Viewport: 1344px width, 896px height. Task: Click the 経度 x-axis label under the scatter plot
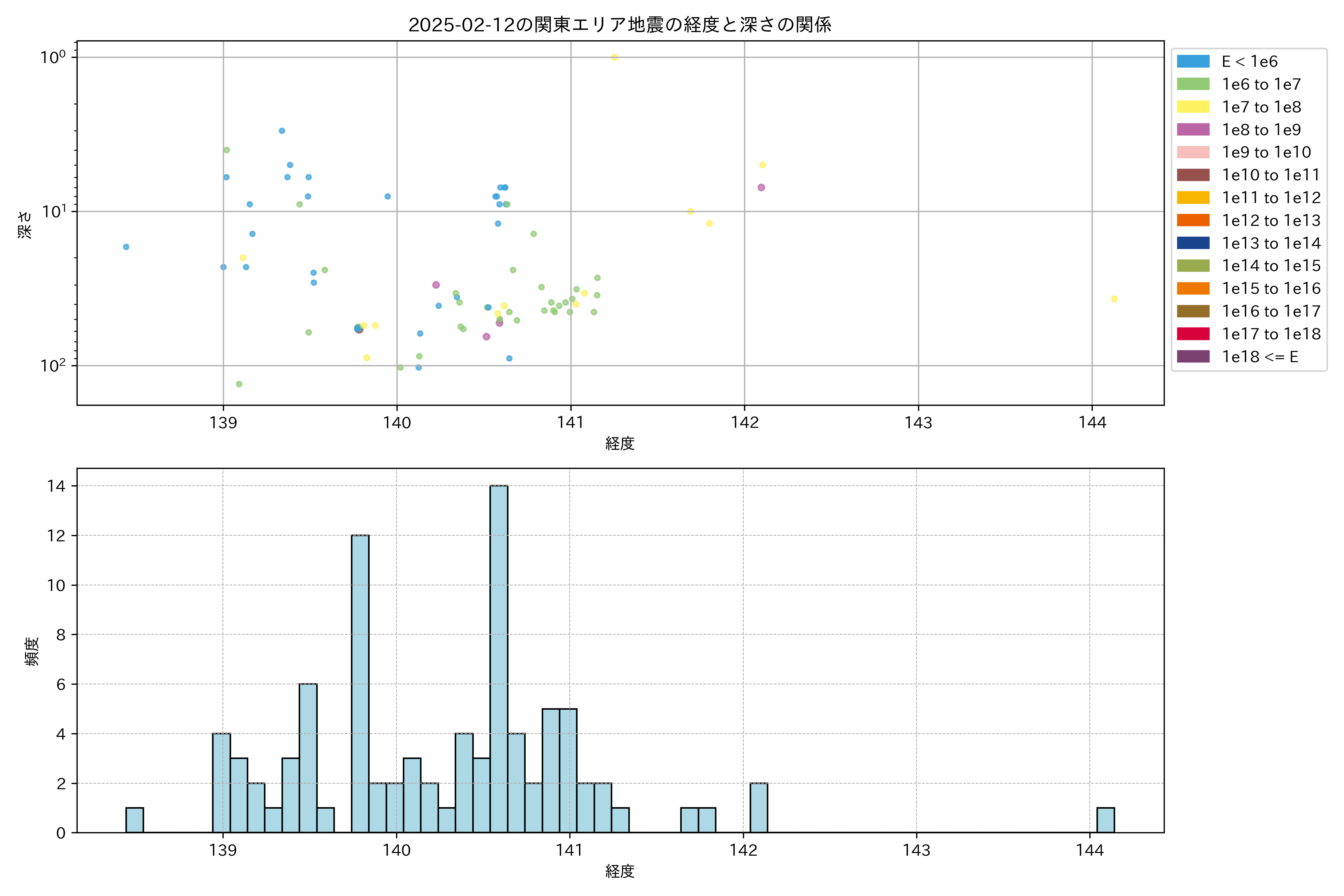click(x=619, y=444)
